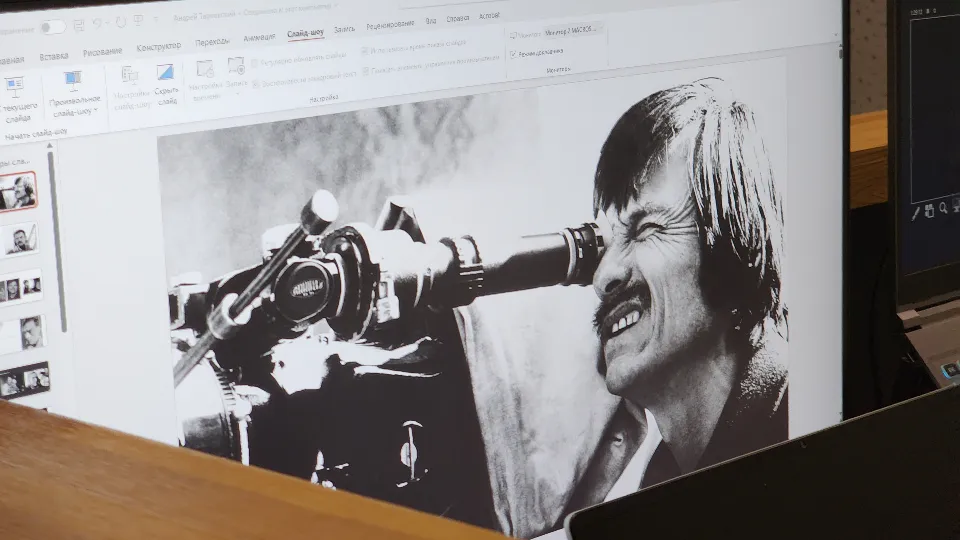The image size is (960, 540).
Task: Switch to the Анимация tab
Action: pos(259,38)
